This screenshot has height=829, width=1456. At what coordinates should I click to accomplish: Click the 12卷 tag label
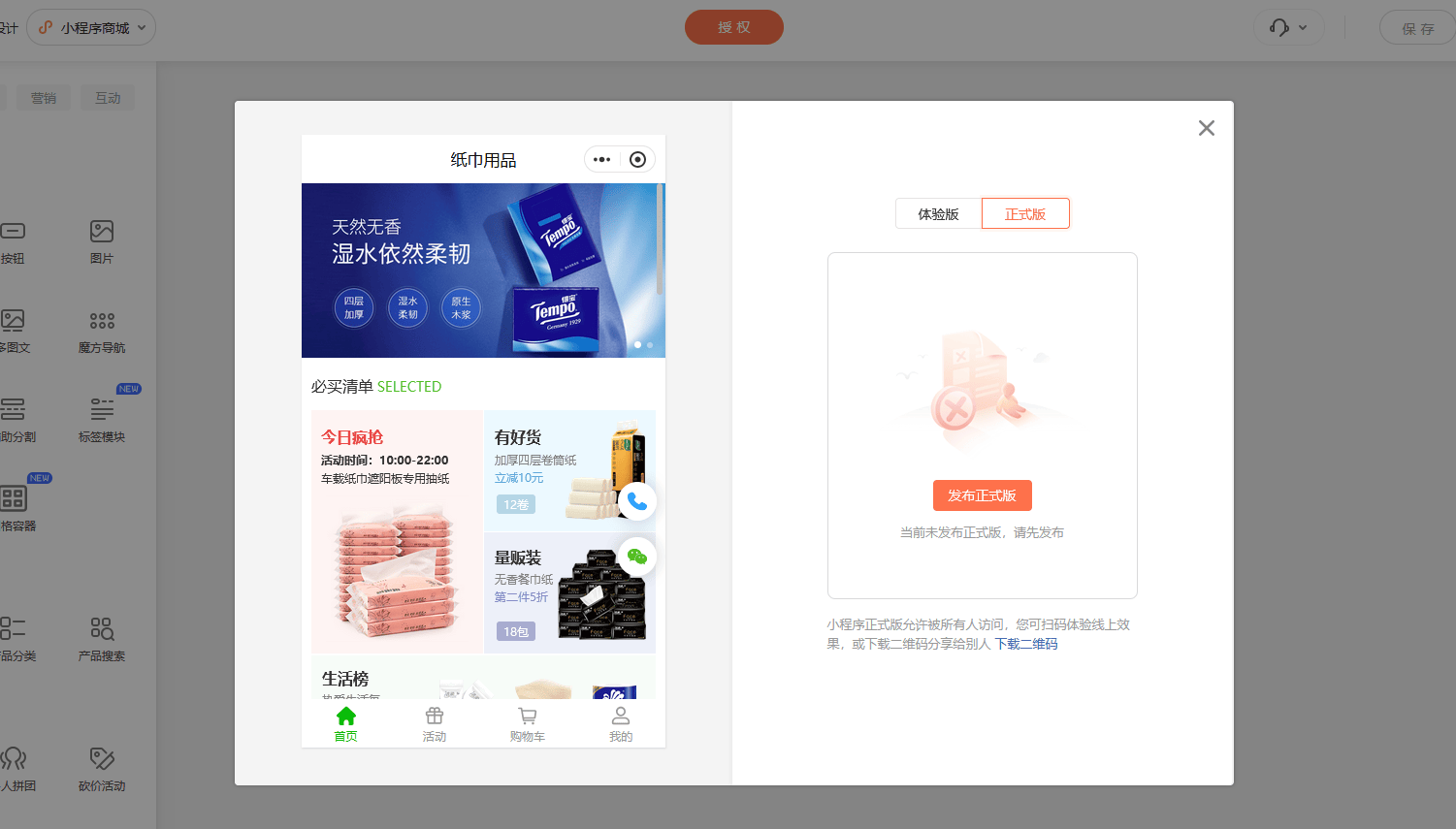click(516, 504)
